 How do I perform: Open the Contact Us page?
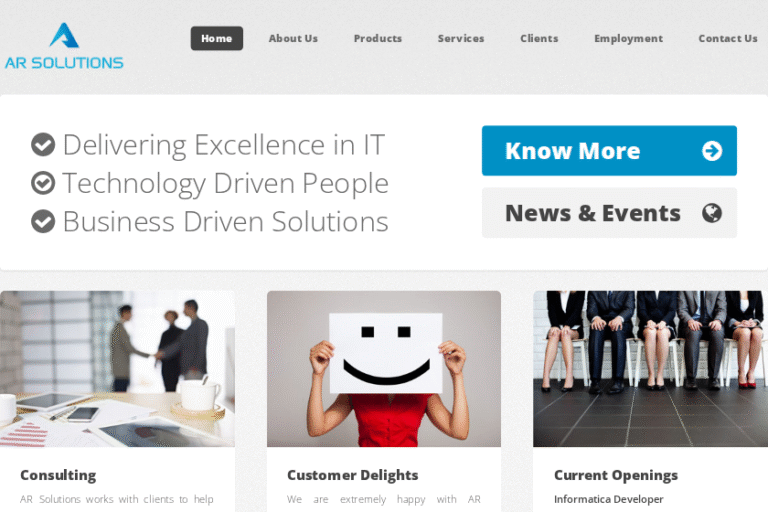tap(728, 38)
